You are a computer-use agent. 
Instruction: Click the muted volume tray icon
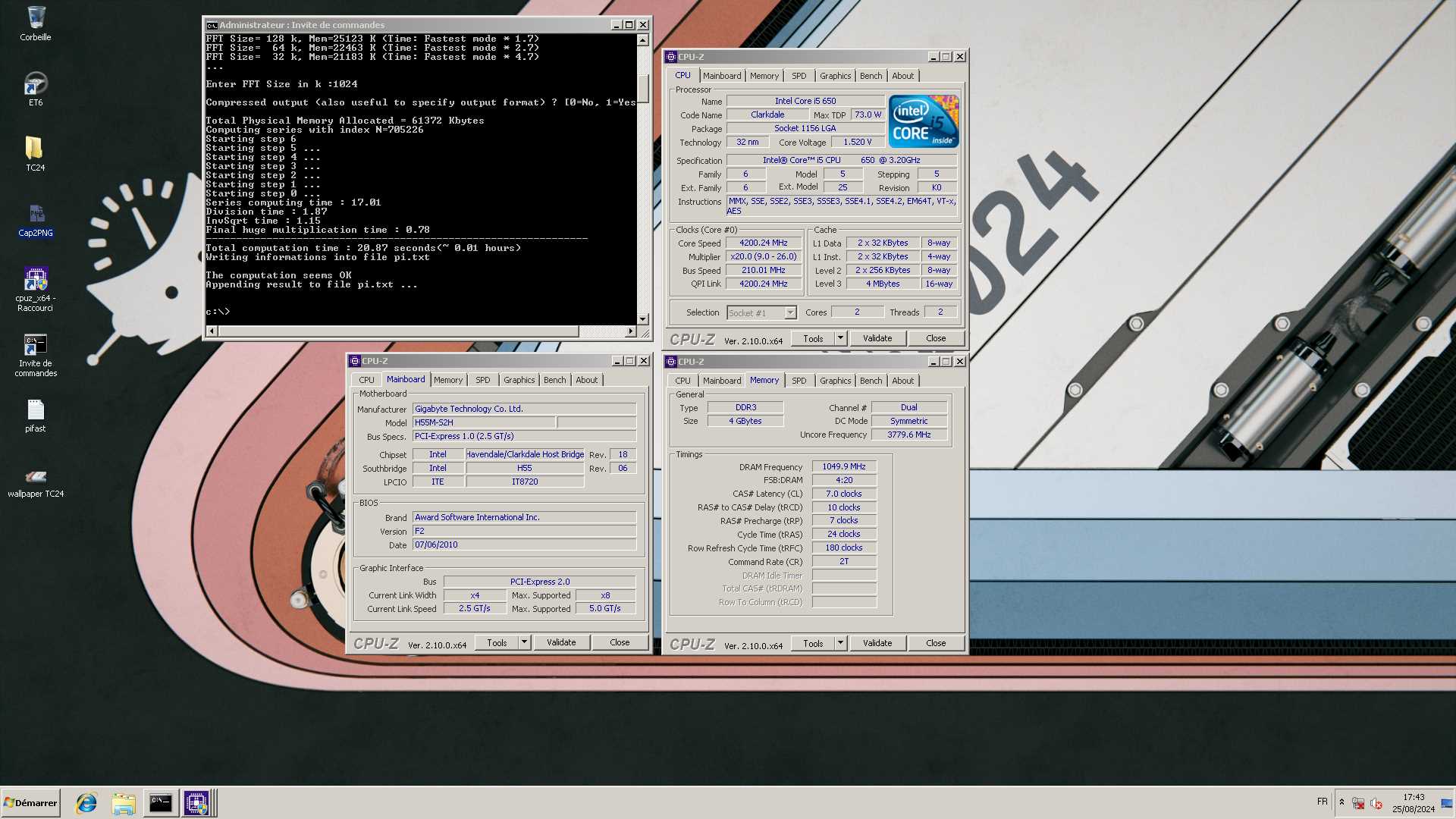tap(1376, 803)
